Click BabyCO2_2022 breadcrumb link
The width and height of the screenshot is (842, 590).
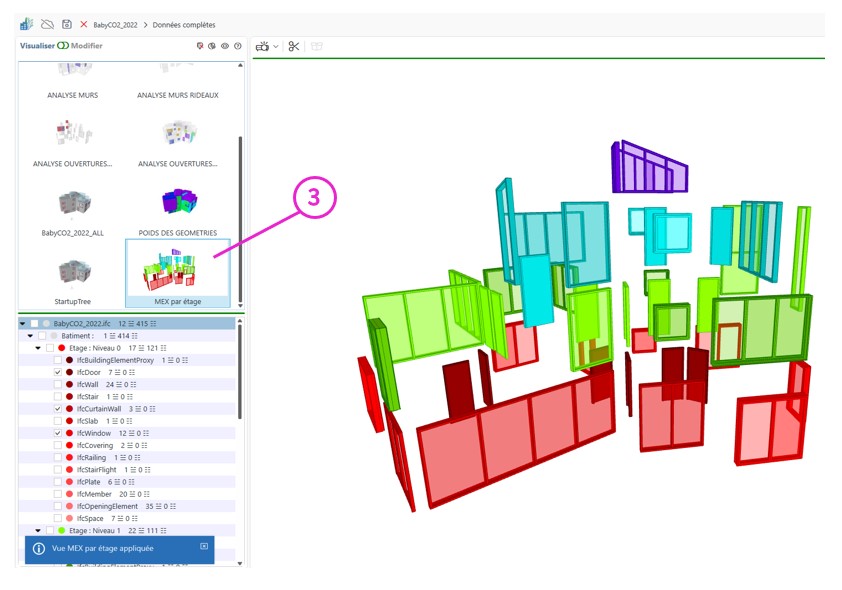point(115,24)
